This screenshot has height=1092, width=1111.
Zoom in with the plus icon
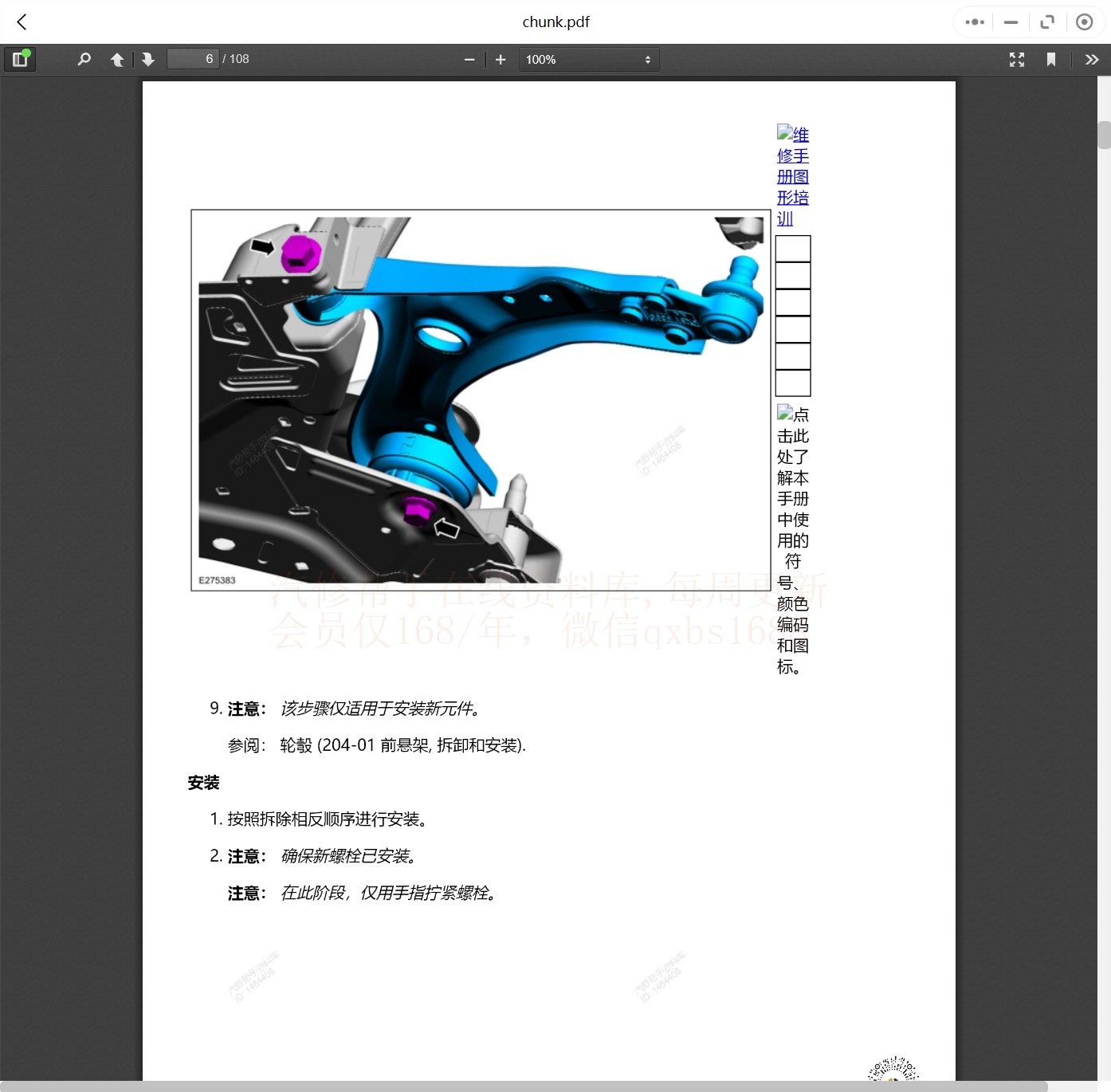[x=501, y=59]
